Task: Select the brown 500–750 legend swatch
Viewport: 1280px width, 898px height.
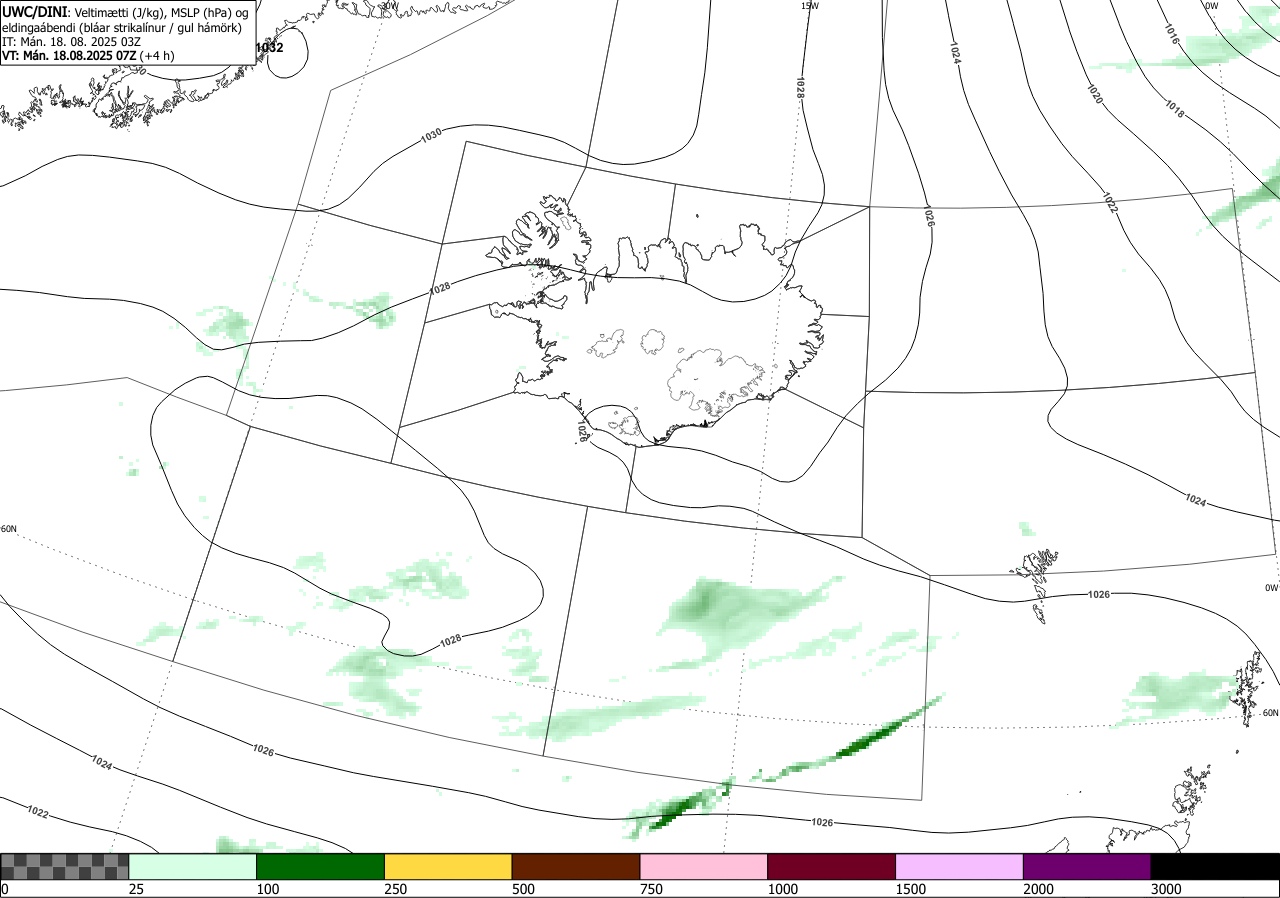Action: [576, 866]
